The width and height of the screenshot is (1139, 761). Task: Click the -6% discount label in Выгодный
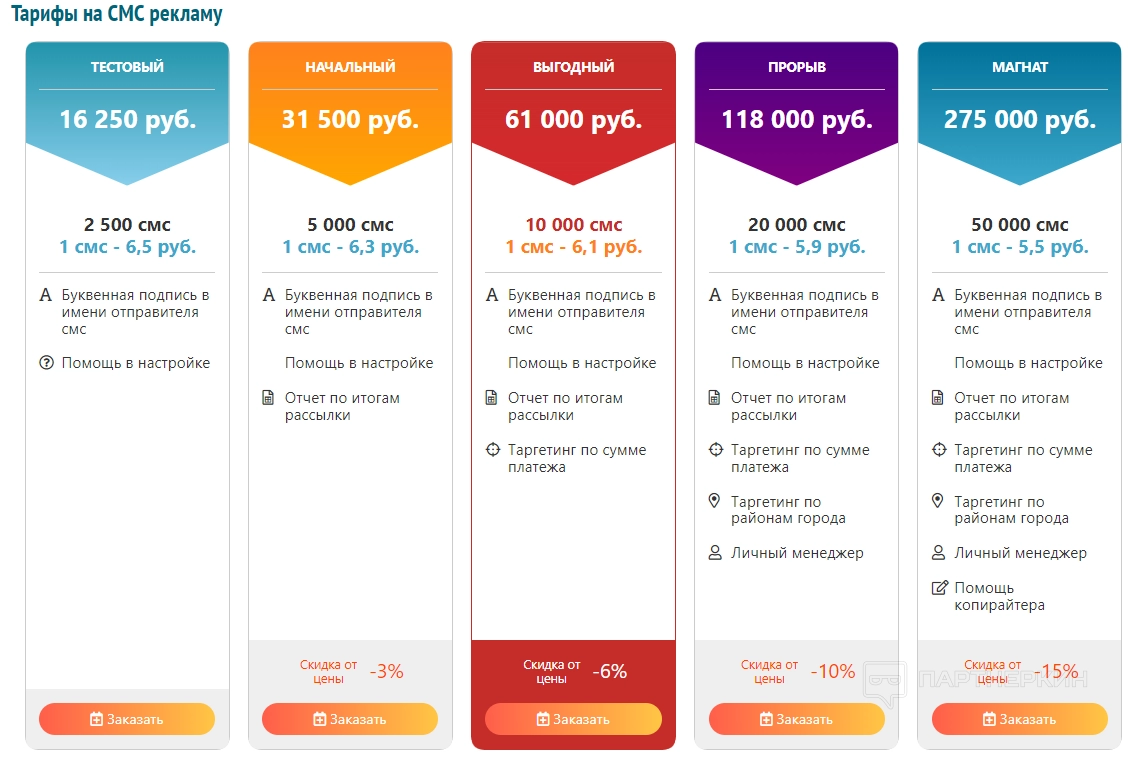click(x=609, y=672)
